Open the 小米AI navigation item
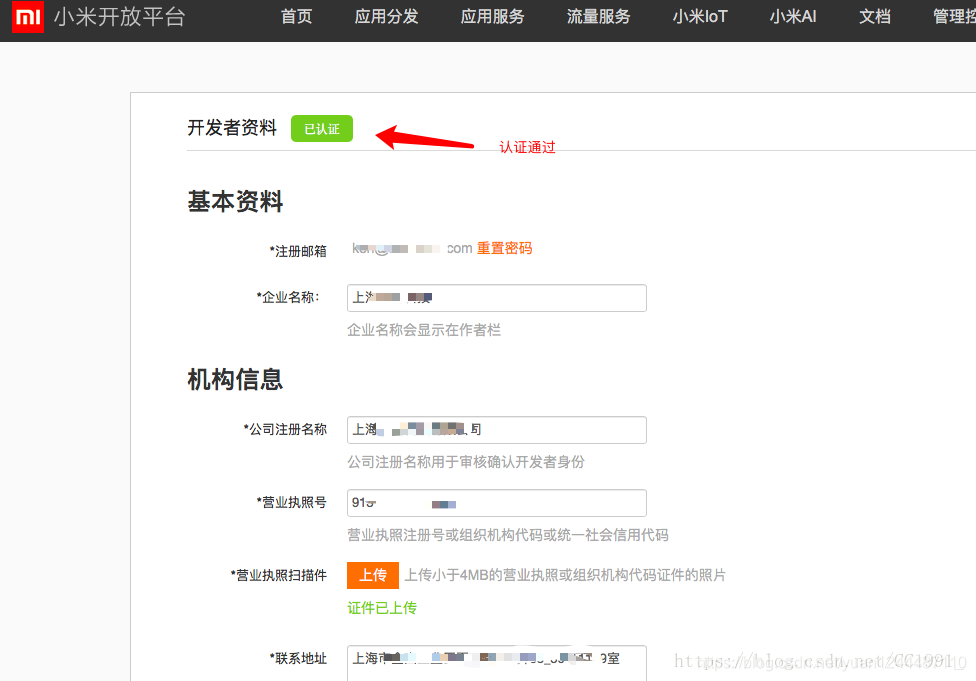 point(792,17)
